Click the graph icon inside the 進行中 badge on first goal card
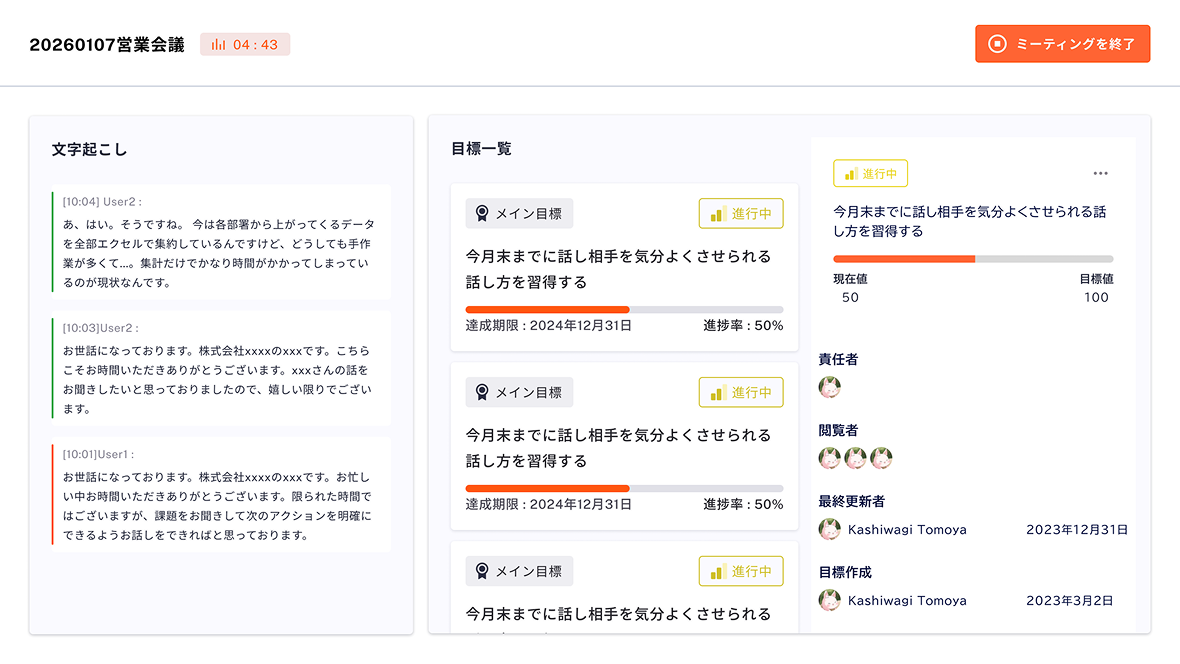Viewport: 1180px width, 664px height. tap(717, 213)
